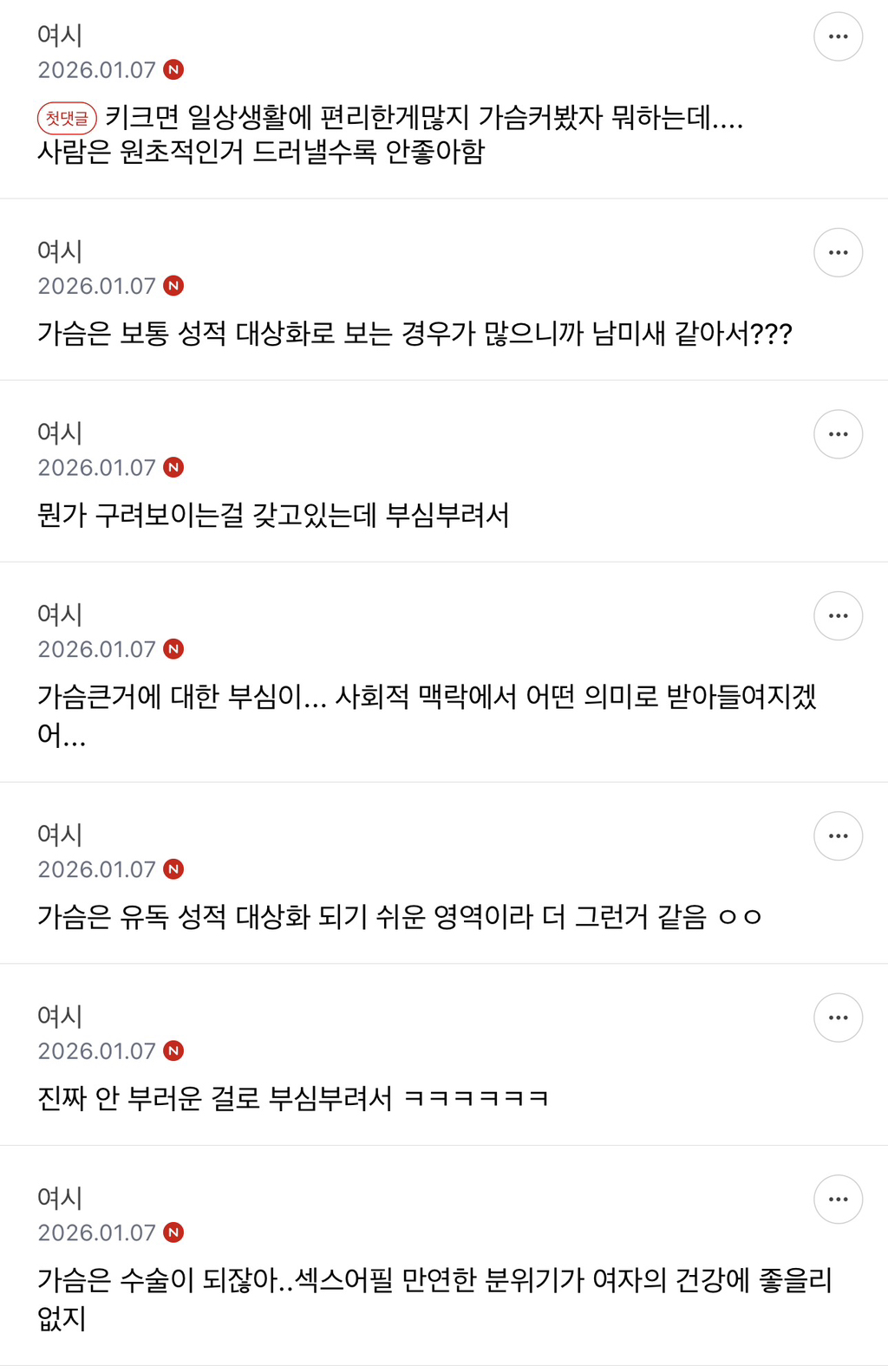Open options for the ㅇㅇ comment
The height and width of the screenshot is (1372, 888).
tap(838, 836)
